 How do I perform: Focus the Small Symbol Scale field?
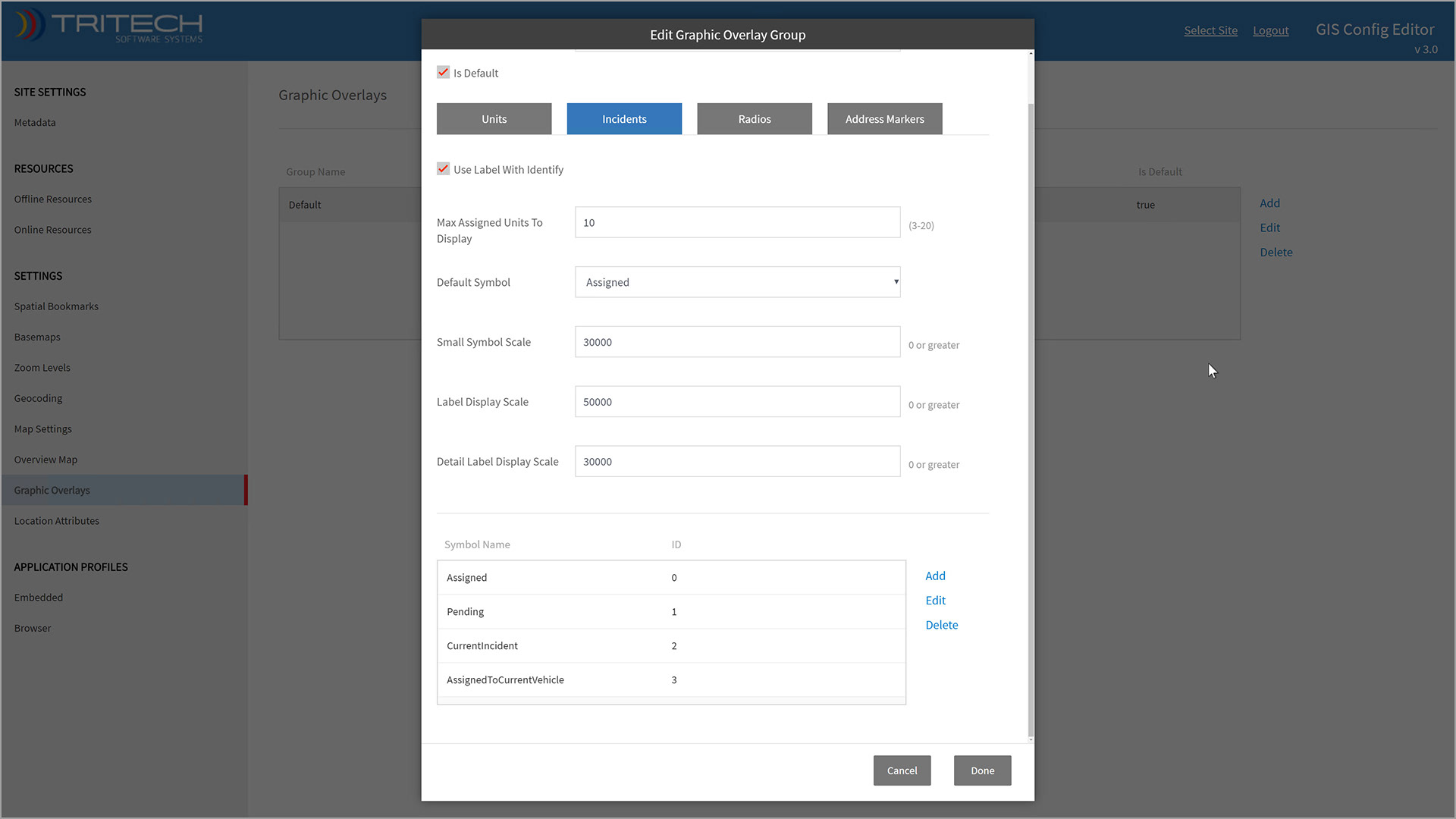point(737,342)
